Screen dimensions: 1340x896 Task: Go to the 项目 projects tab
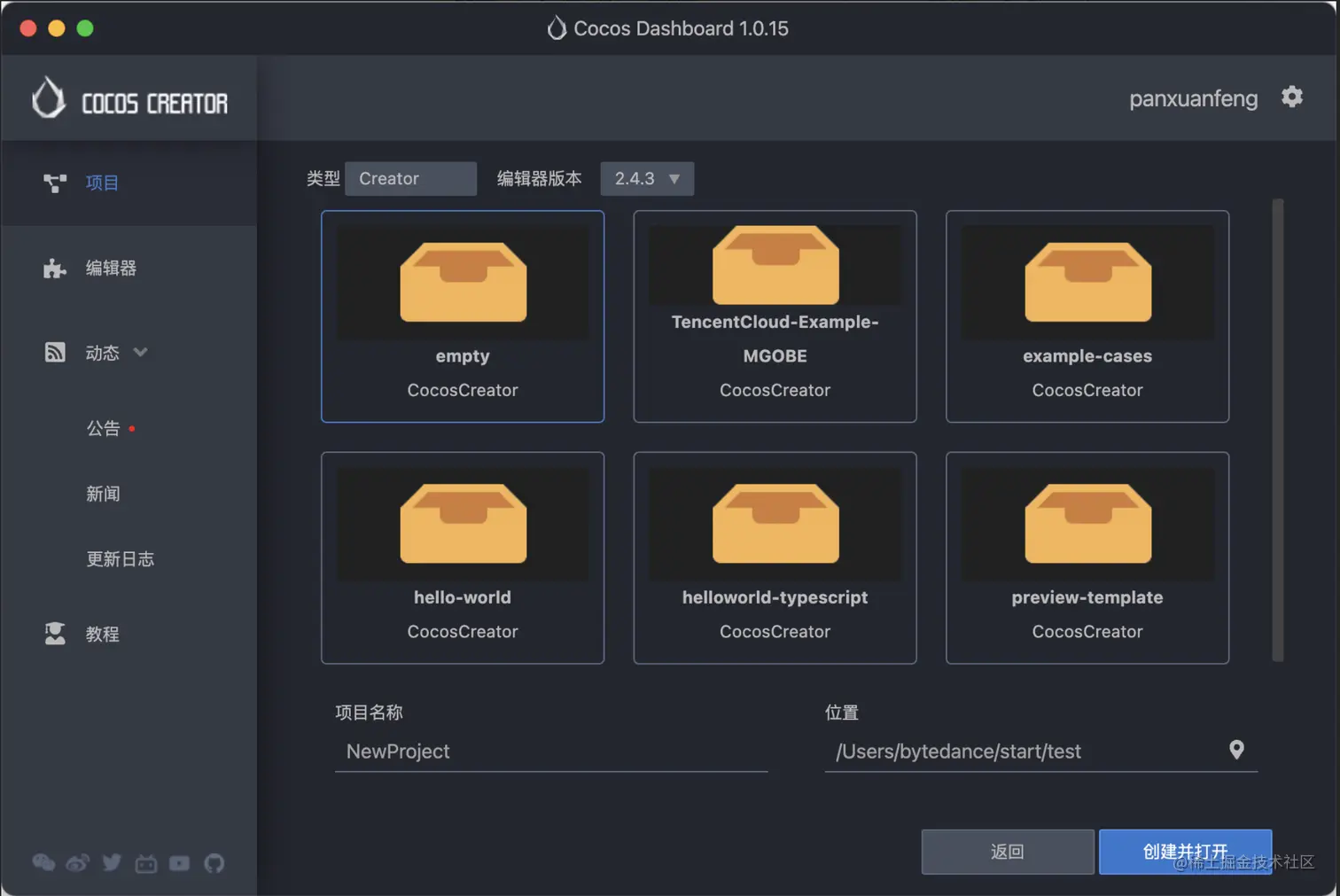coord(129,183)
